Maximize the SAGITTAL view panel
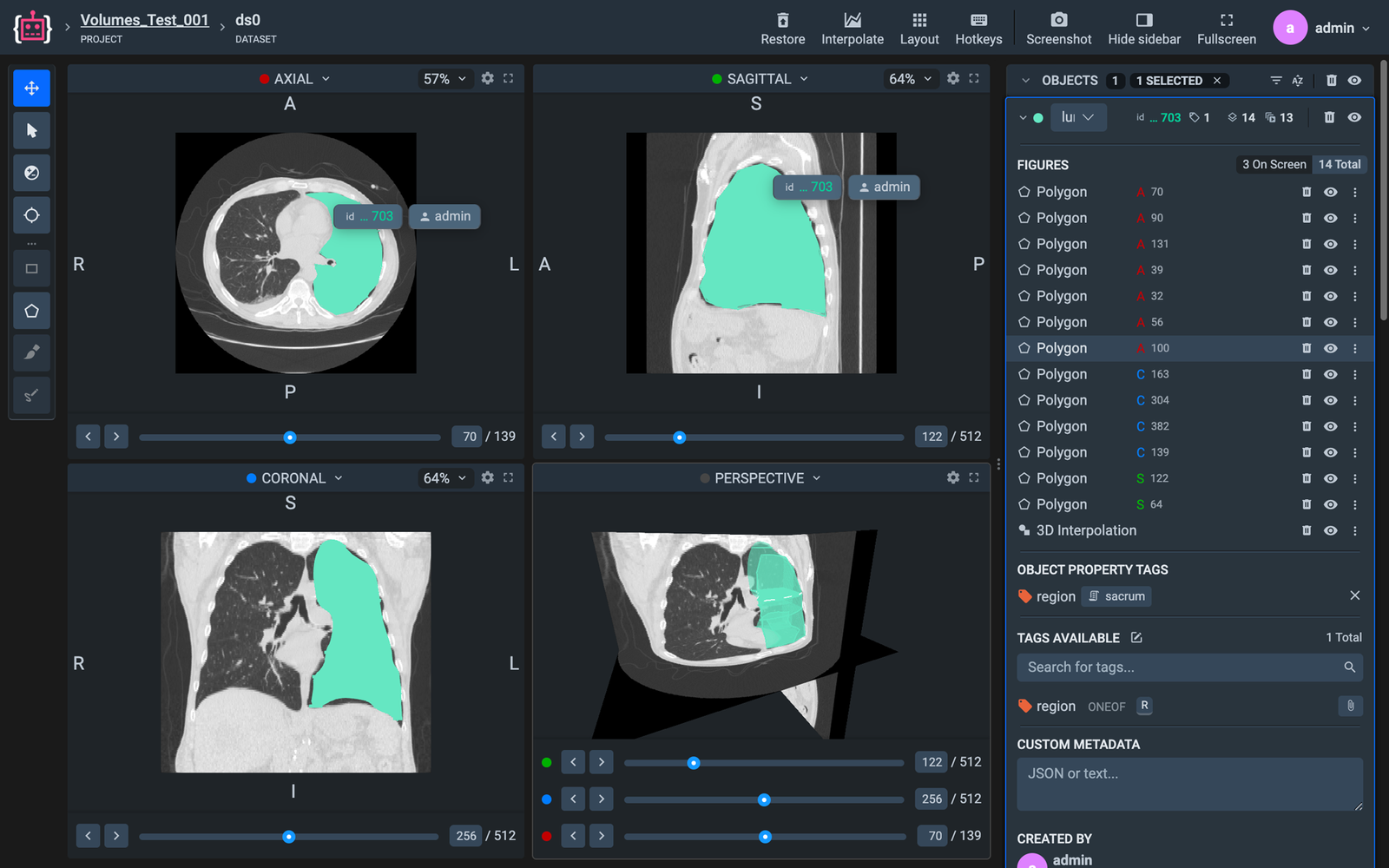Screen dimensions: 1389x868 (974, 78)
